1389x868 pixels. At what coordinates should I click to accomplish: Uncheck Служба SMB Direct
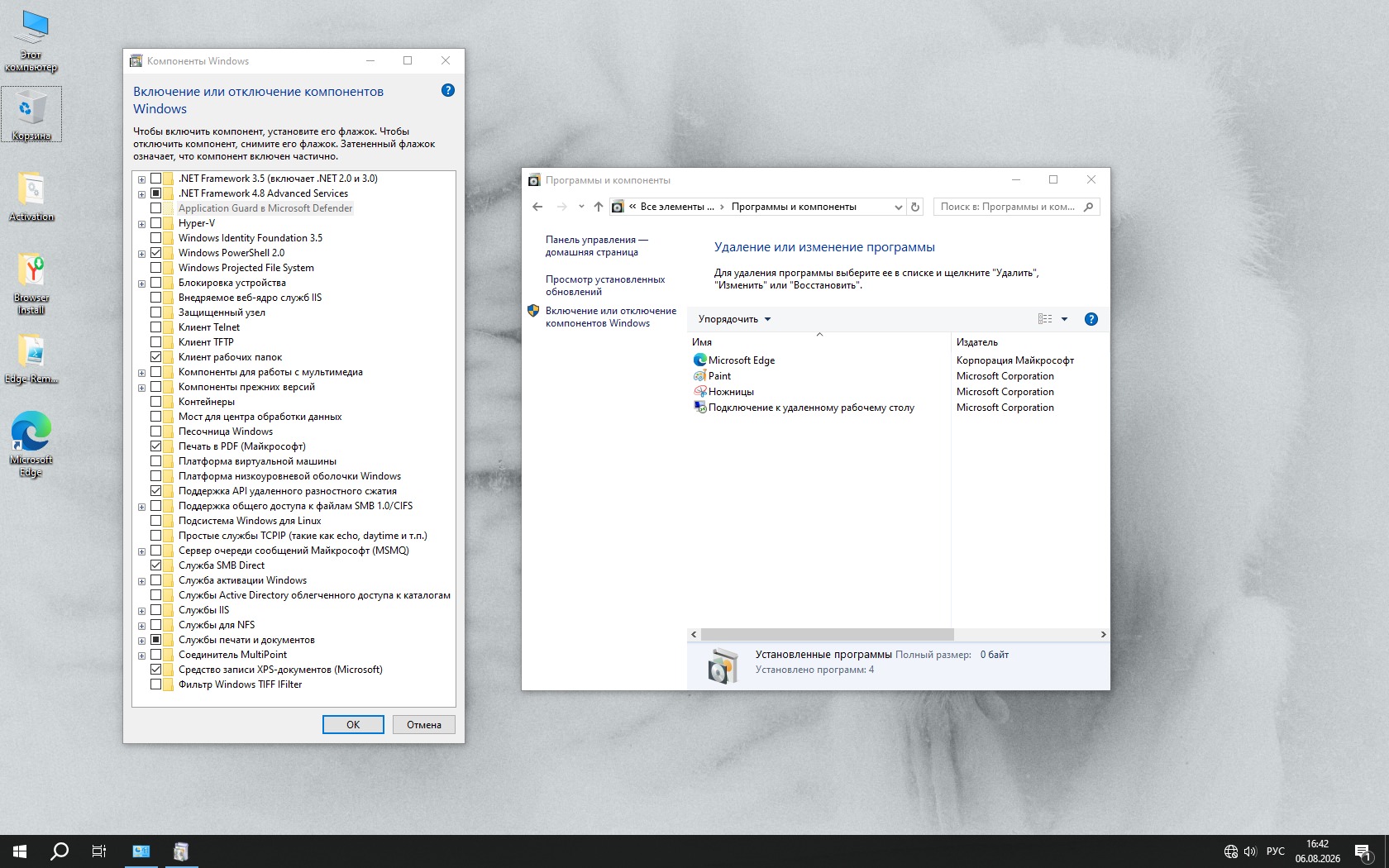(x=156, y=565)
